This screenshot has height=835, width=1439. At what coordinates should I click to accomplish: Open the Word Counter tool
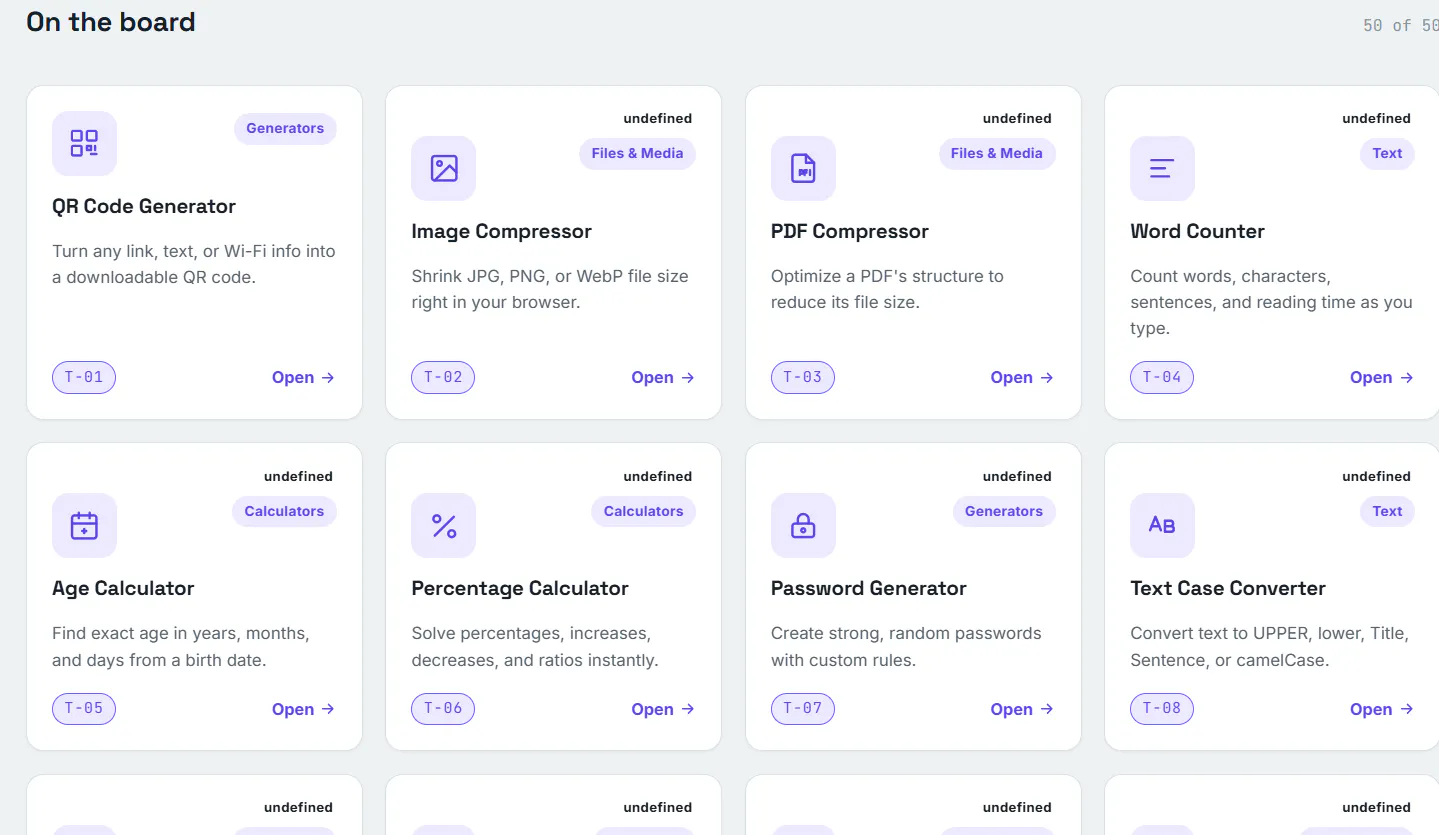coord(1382,377)
